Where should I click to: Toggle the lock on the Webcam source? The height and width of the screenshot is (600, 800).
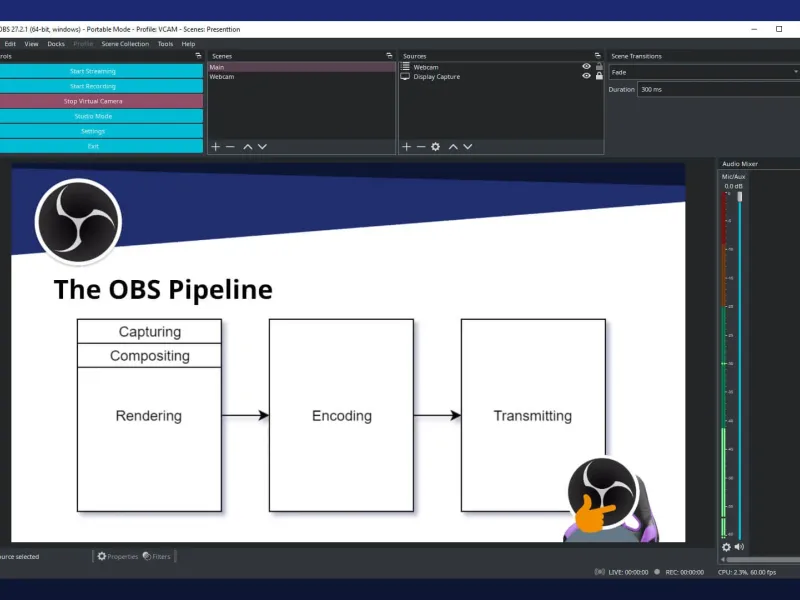pos(599,66)
